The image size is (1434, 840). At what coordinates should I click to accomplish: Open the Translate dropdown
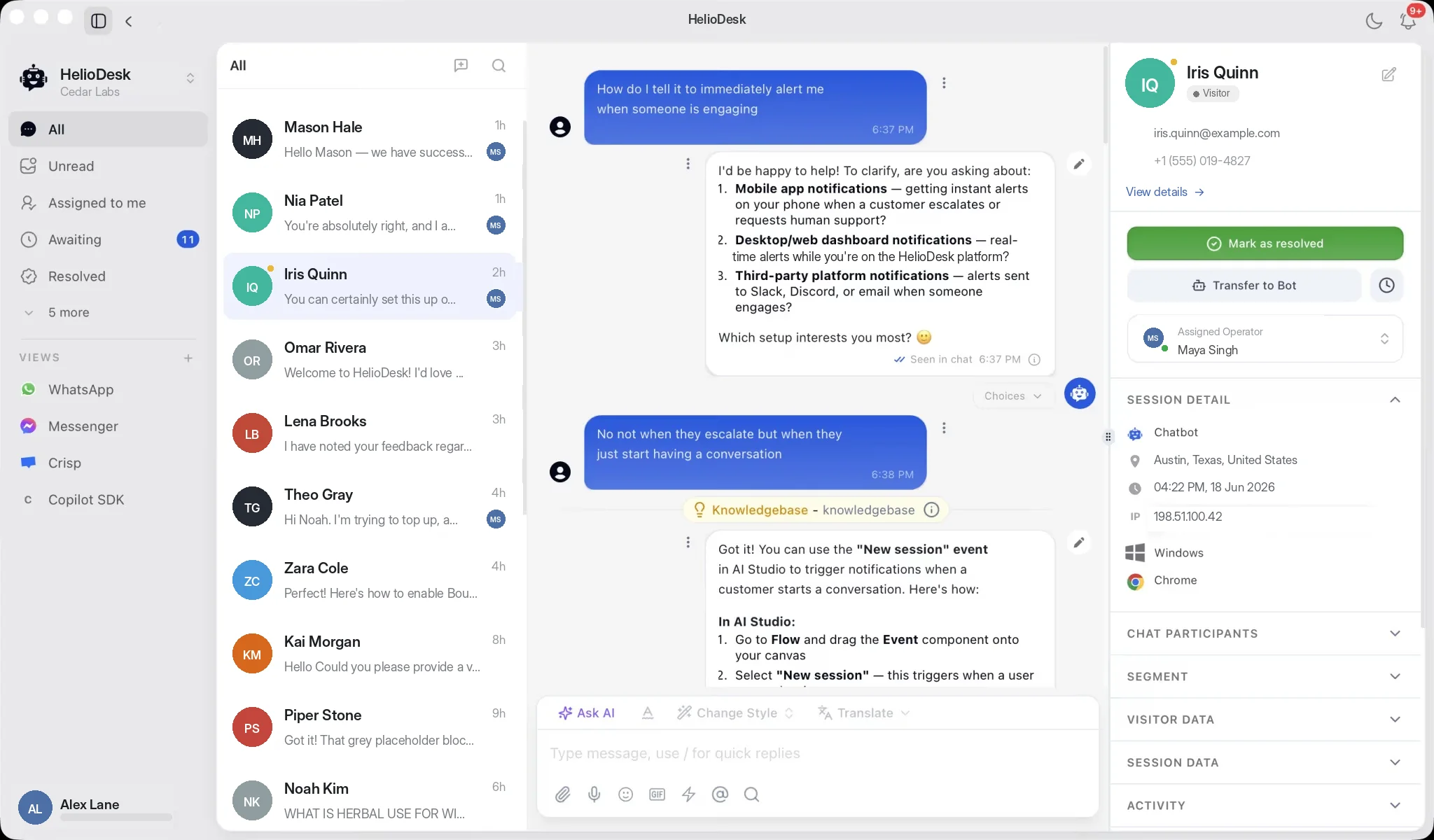coord(863,713)
